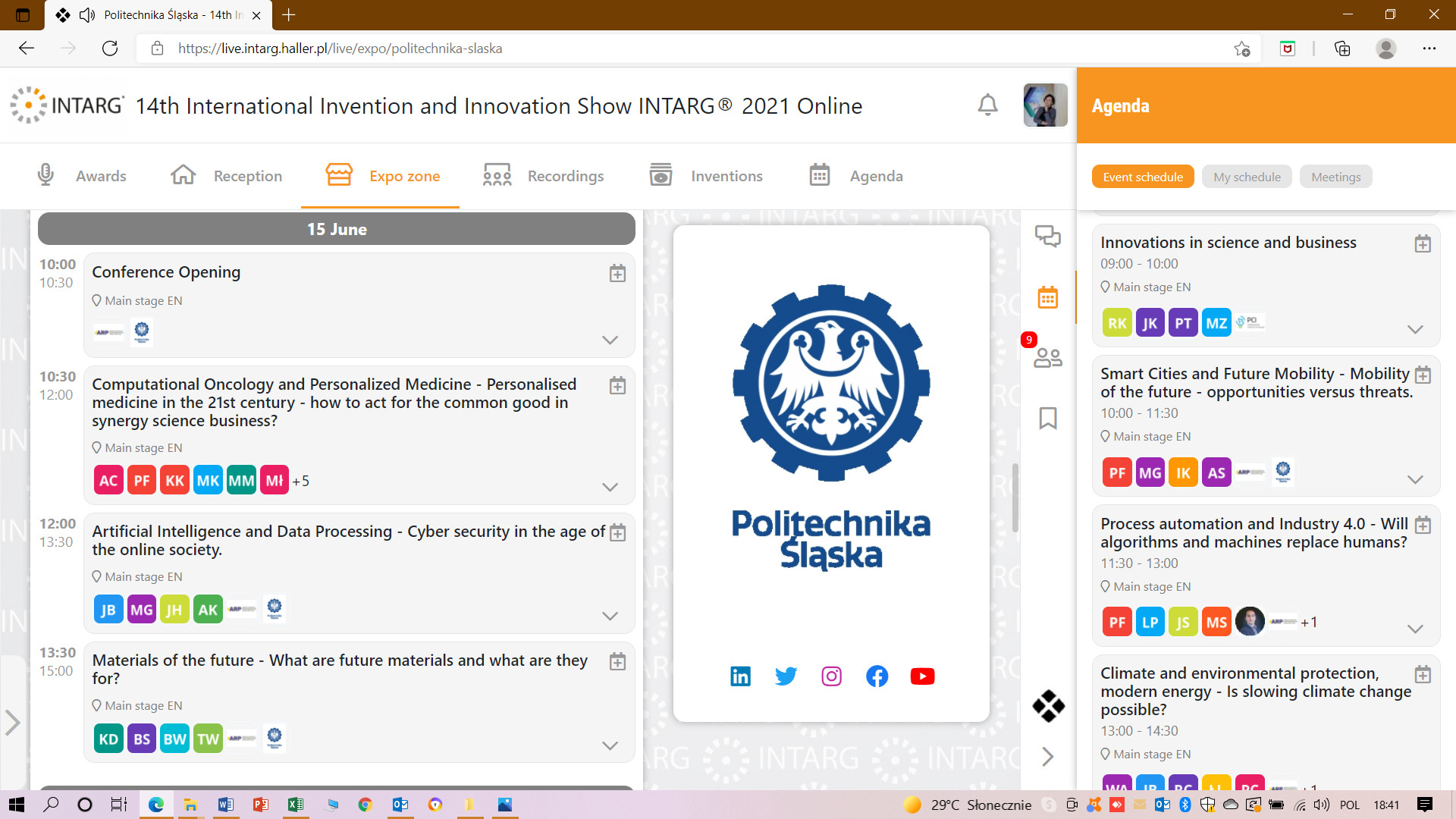Open Politechnika Śląska Facebook page
The height and width of the screenshot is (819, 1456).
(877, 676)
